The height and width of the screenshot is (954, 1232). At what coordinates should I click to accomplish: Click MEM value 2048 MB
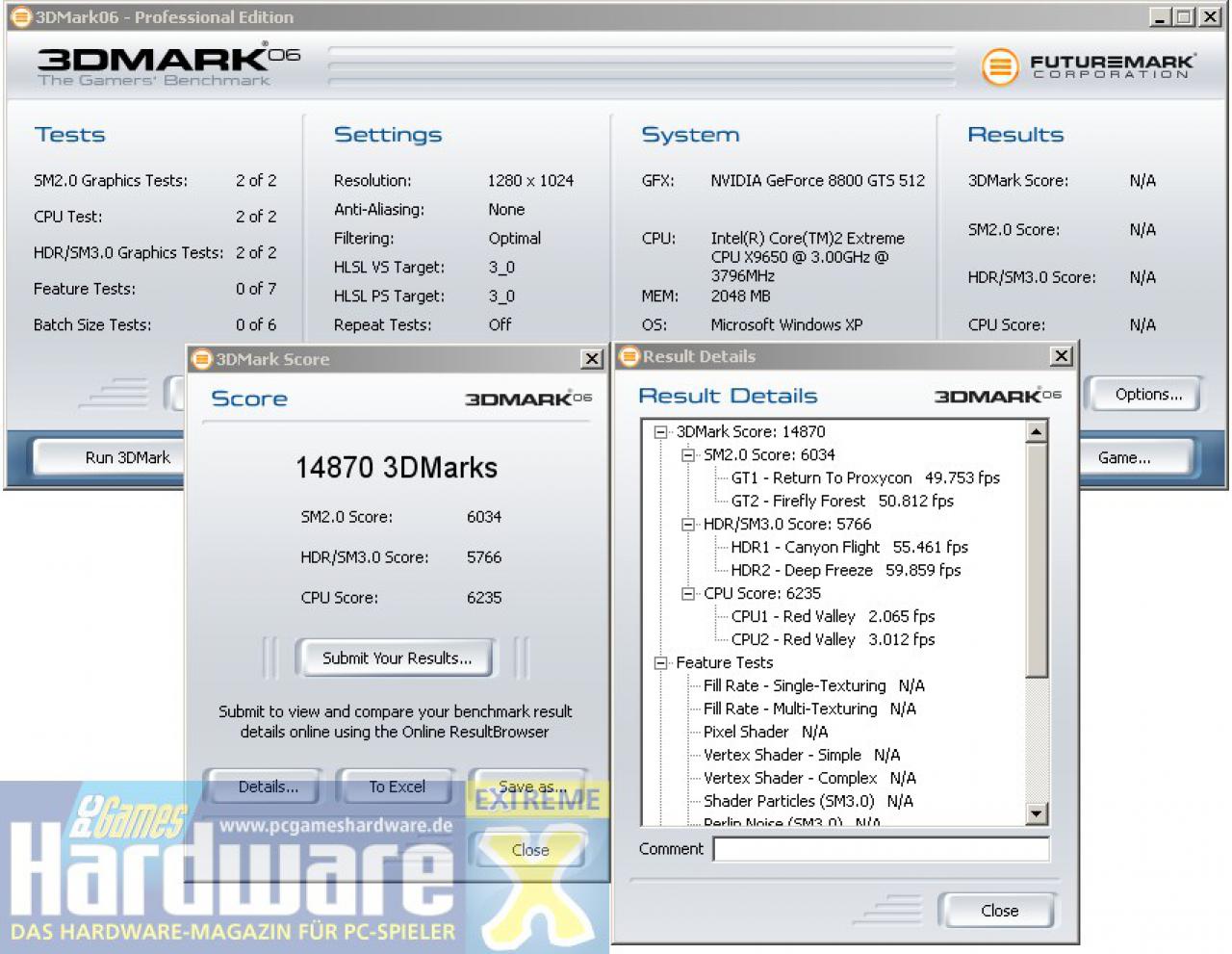(740, 297)
